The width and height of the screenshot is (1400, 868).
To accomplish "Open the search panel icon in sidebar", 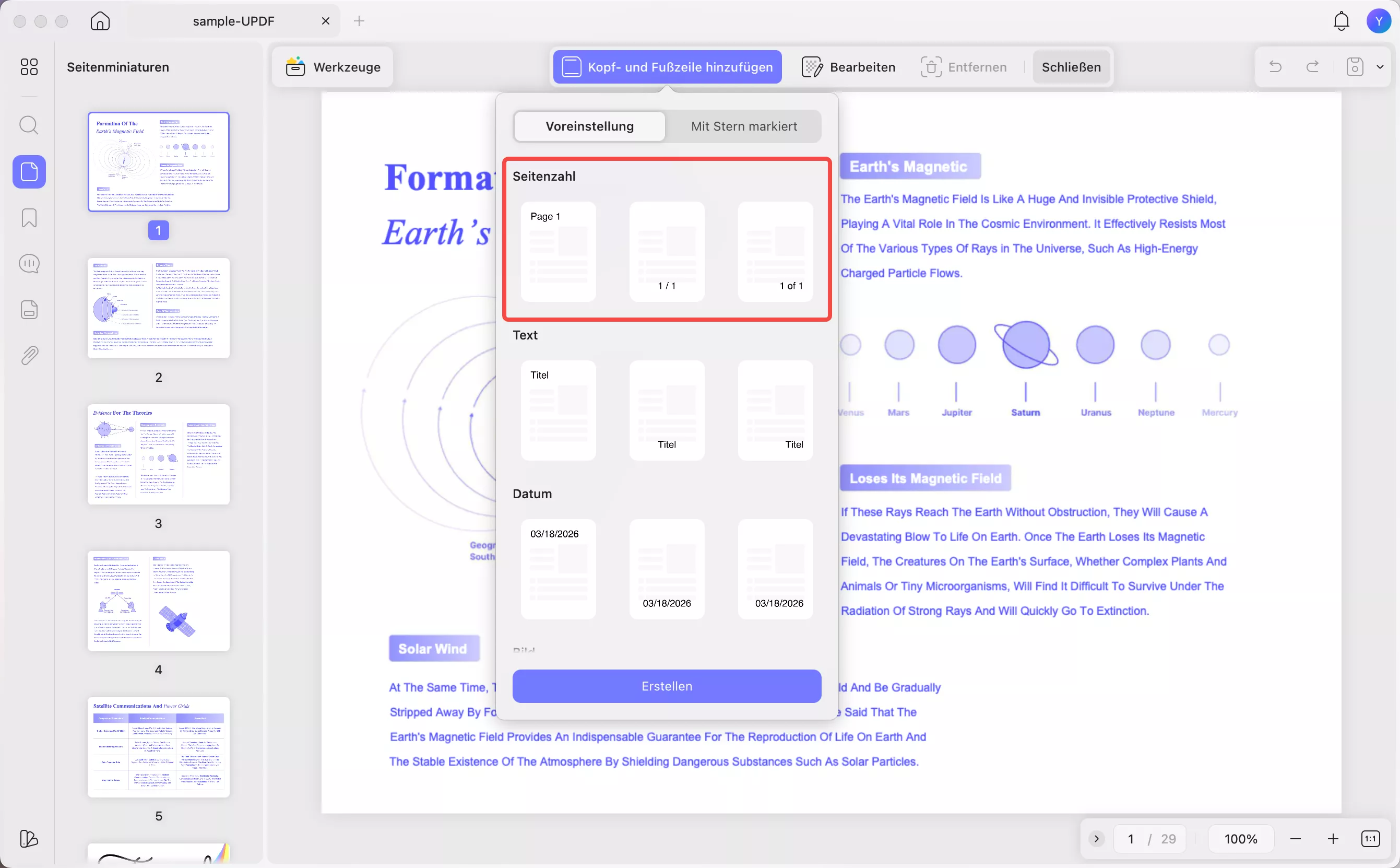I will point(29,125).
